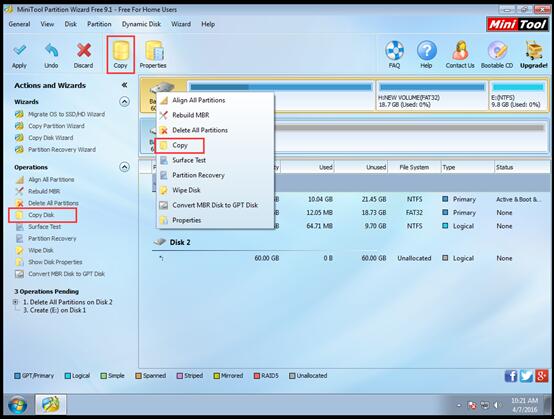This screenshot has width=555, height=420.
Task: Open the Help menu
Action: pyautogui.click(x=208, y=24)
